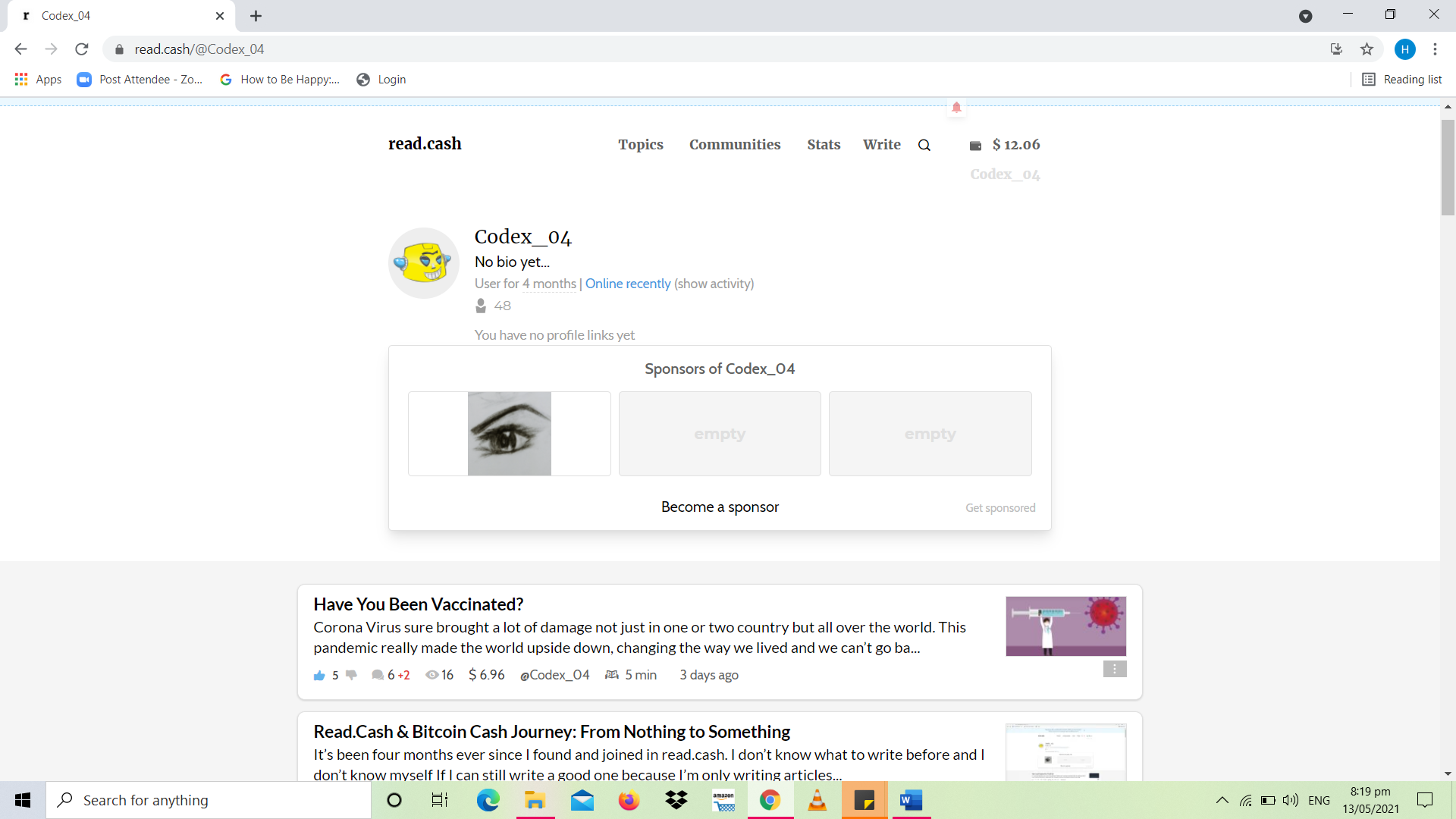Image resolution: width=1456 pixels, height=819 pixels.
Task: Launch Firefox from the taskbar
Action: (629, 800)
